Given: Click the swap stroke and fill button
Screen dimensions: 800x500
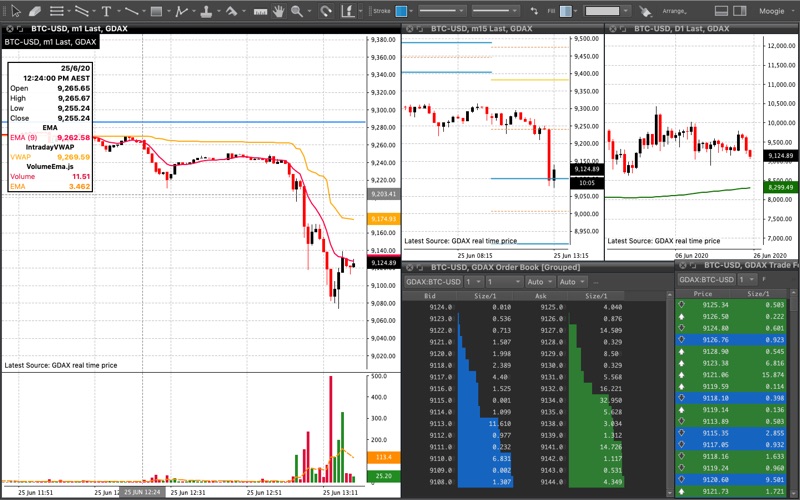Looking at the screenshot, I should pos(534,11).
